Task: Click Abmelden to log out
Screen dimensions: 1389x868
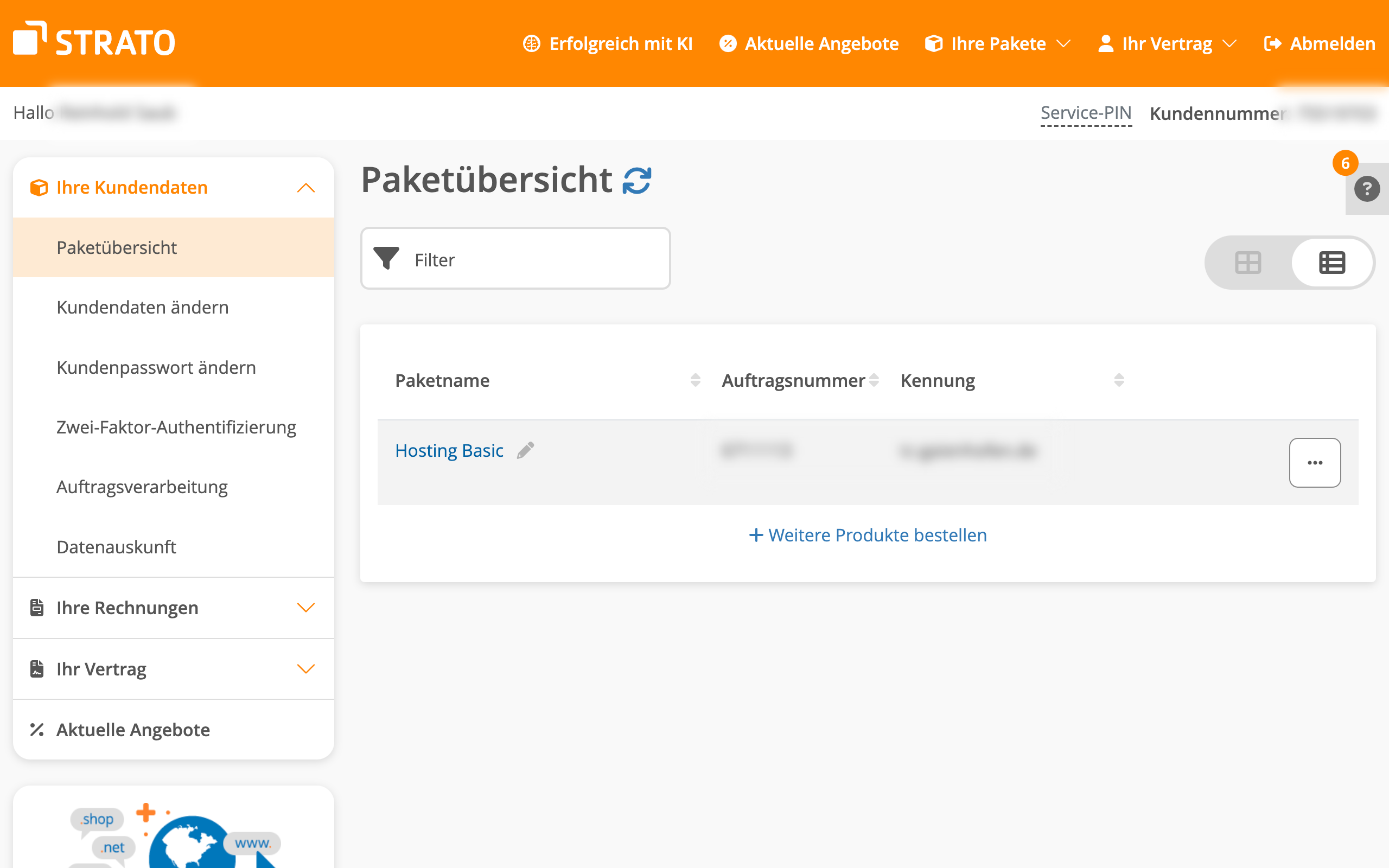Action: tap(1320, 43)
